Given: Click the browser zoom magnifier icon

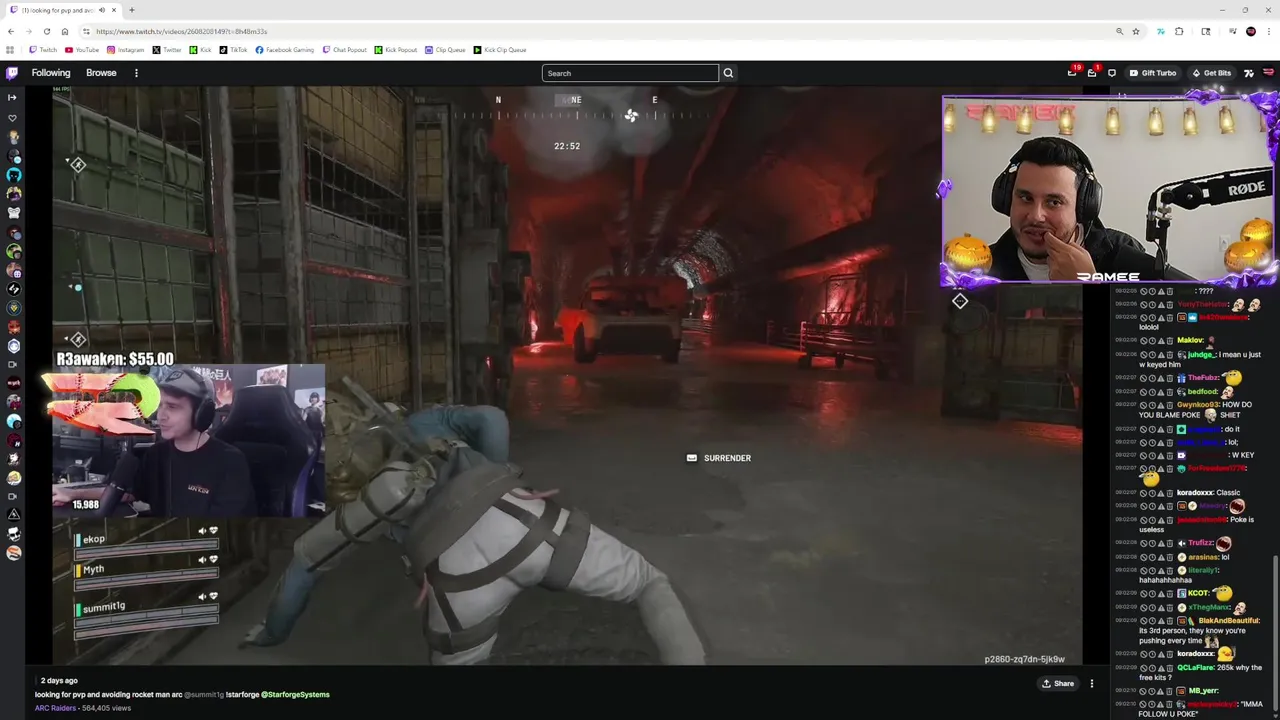Looking at the screenshot, I should (1119, 31).
